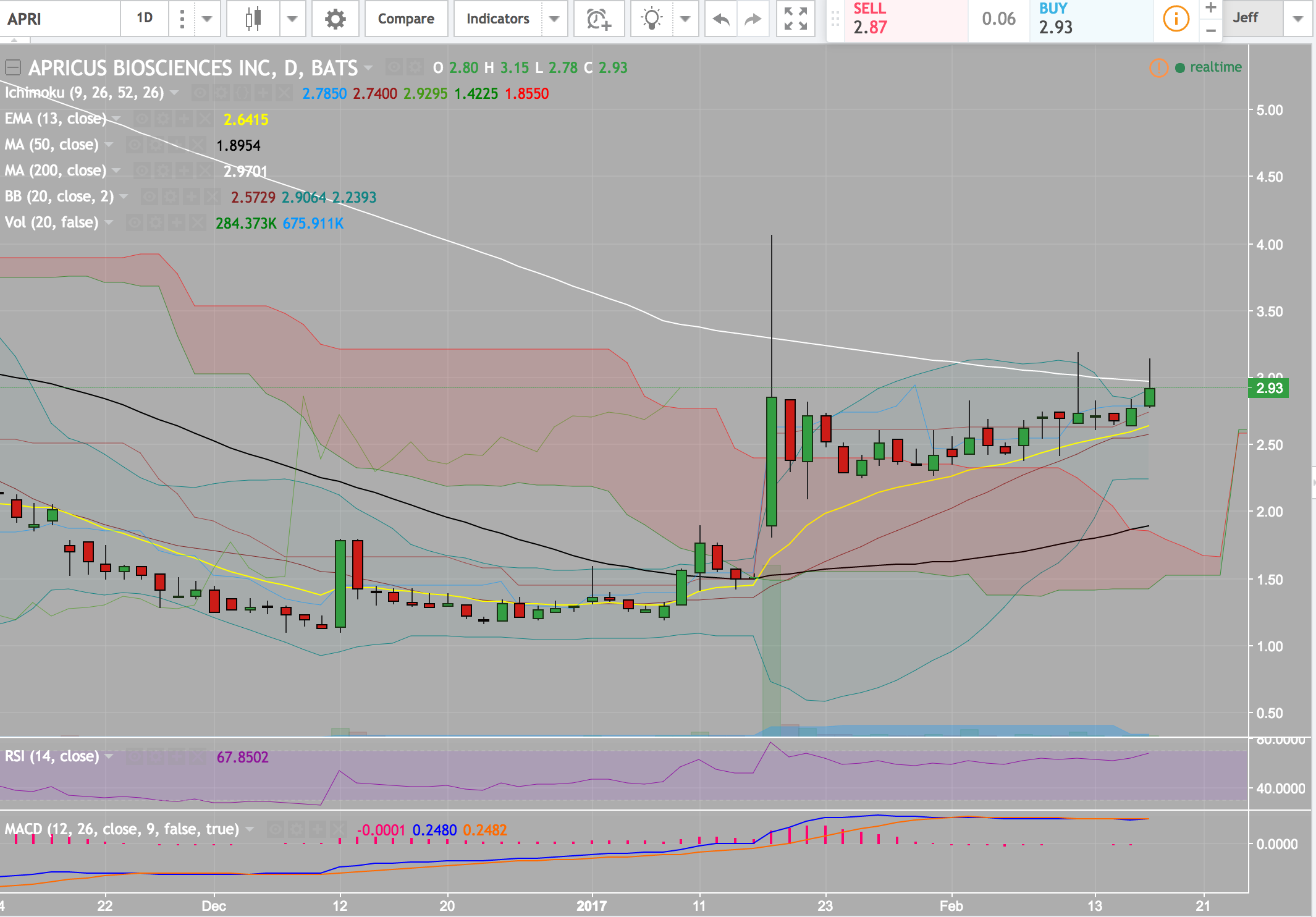Image resolution: width=1316 pixels, height=917 pixels.
Task: Click the Indicators menu button
Action: [x=497, y=19]
